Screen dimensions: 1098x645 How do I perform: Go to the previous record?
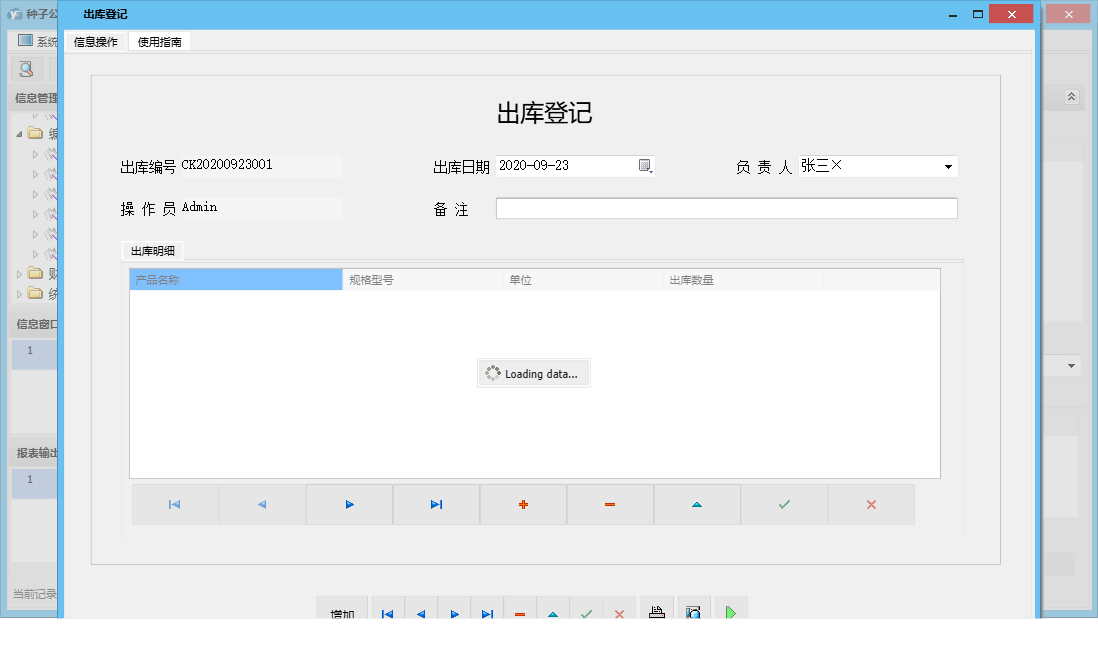tap(262, 504)
